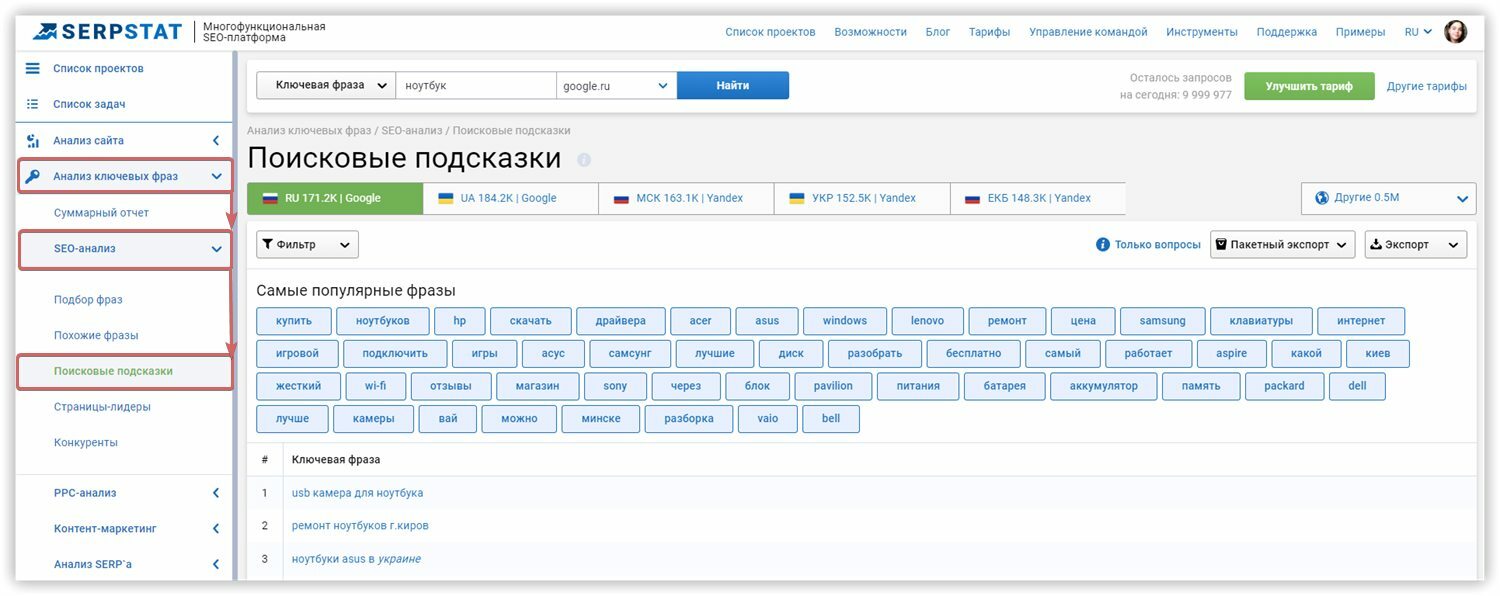
Task: Click the драйвера popular phrase tag
Action: coord(621,321)
